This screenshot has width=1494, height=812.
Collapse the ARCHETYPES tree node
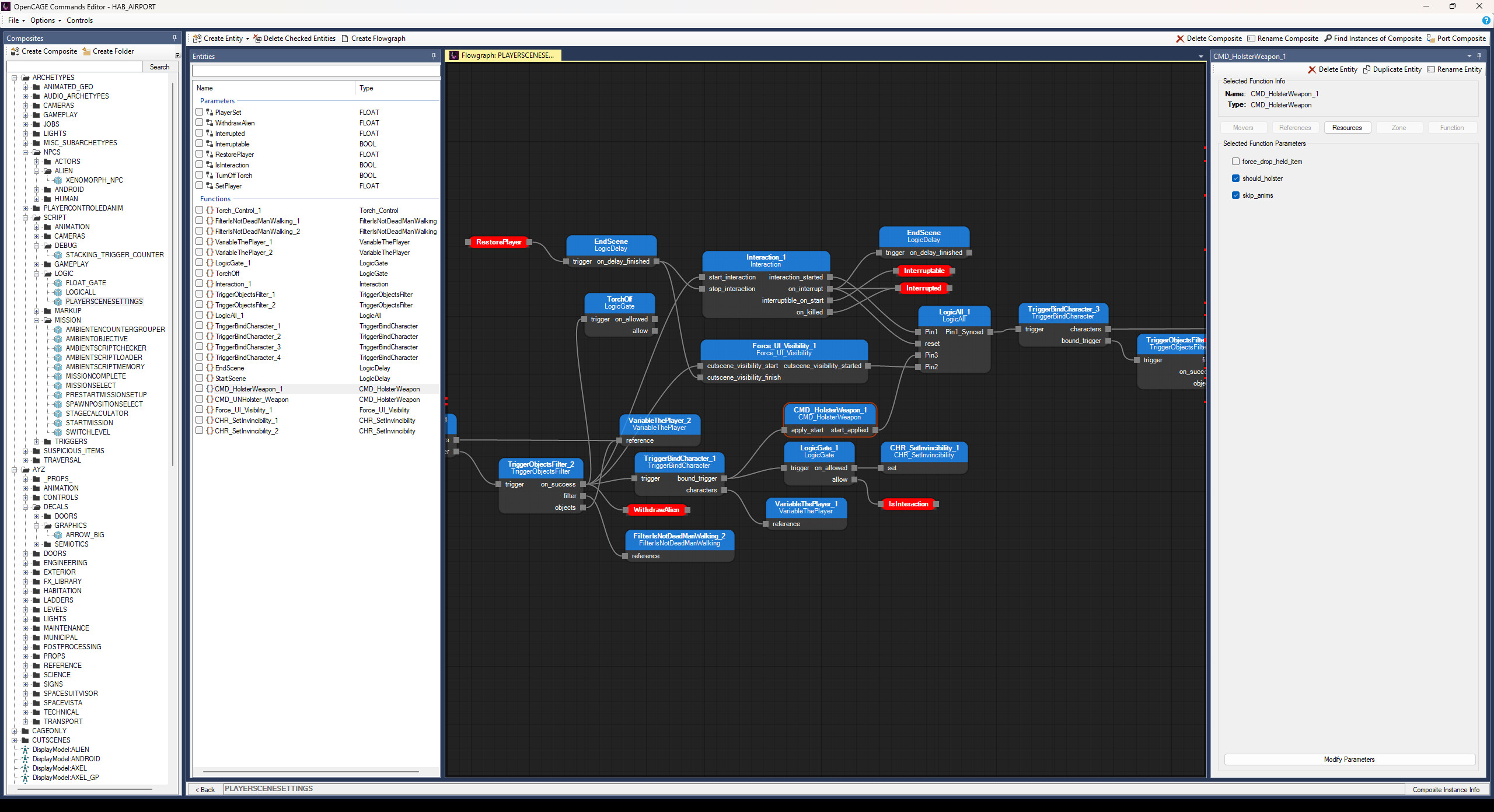[x=16, y=77]
